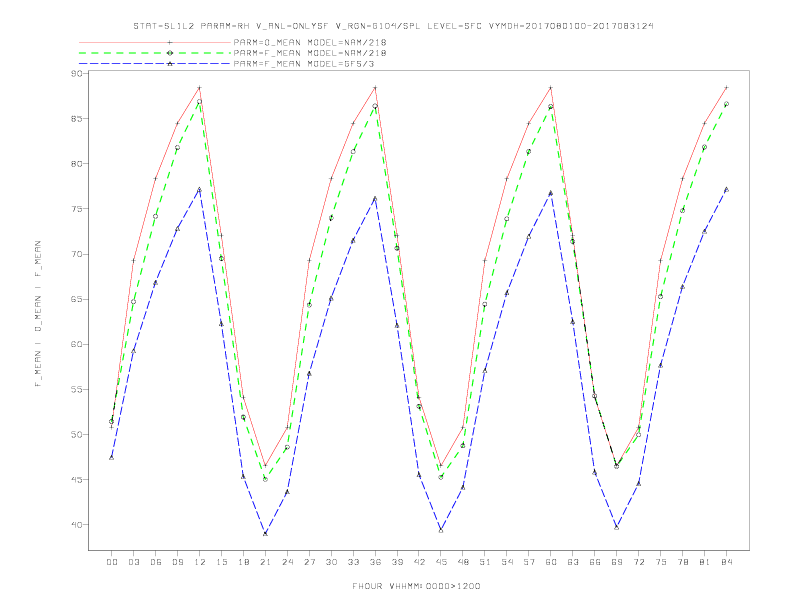Click x-axis tick label 42
The image size is (792, 612).
pos(419,562)
